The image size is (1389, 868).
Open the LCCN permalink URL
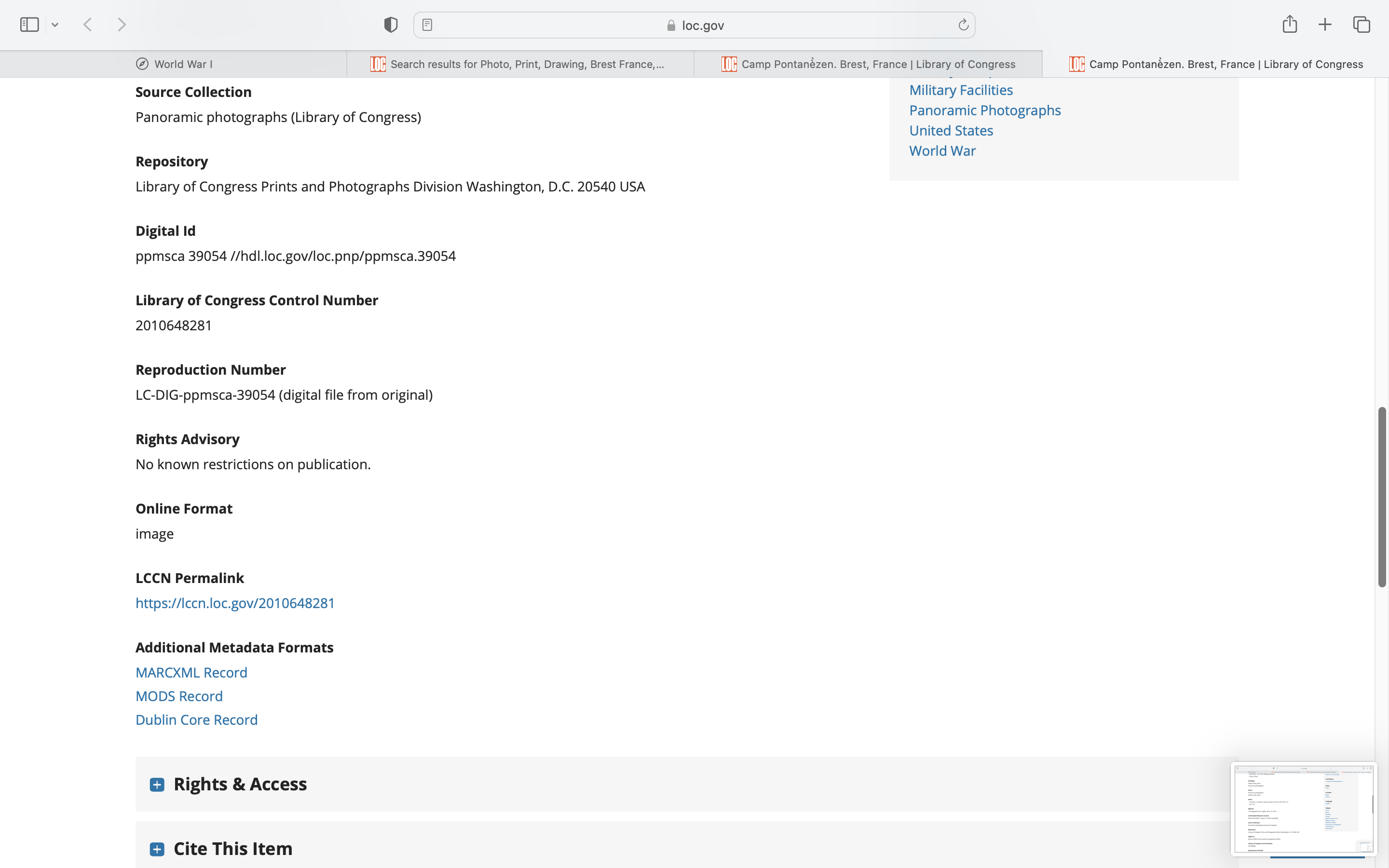(235, 603)
